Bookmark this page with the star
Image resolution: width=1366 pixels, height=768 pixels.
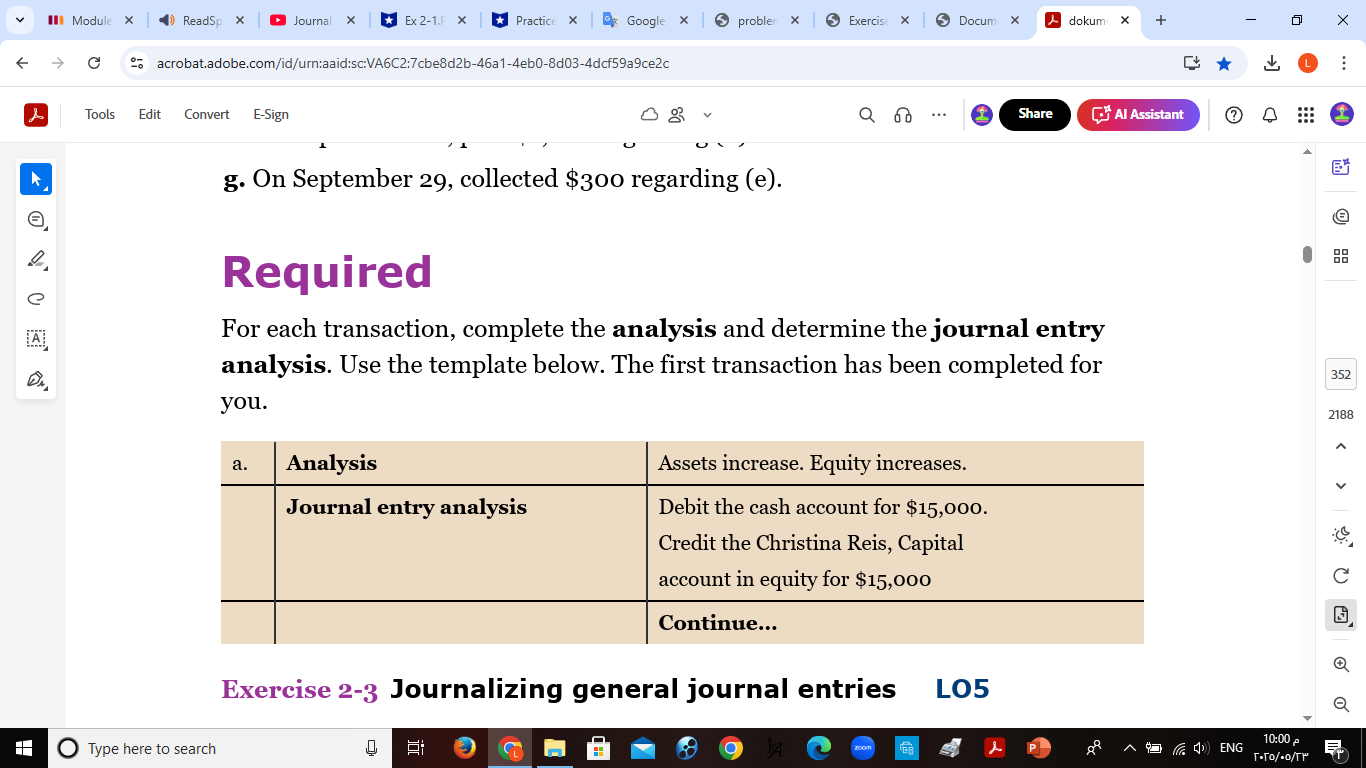click(1224, 63)
